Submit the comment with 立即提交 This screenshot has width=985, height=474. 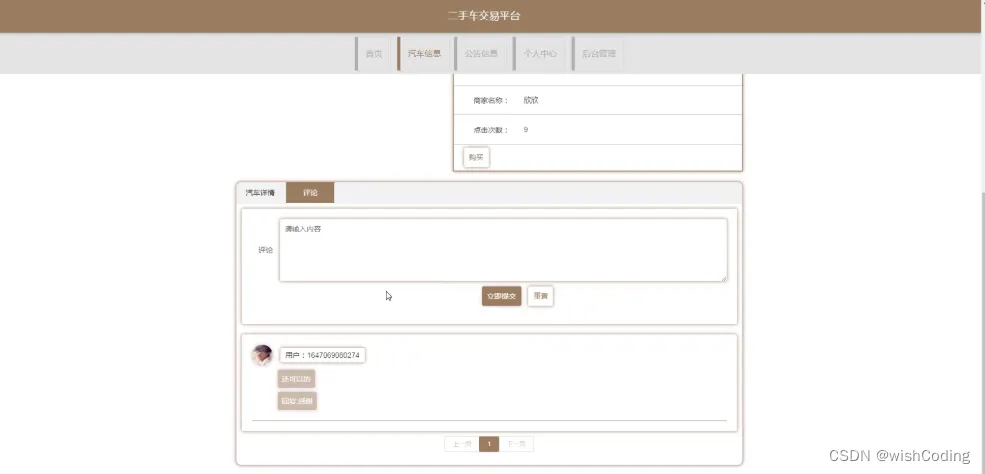[x=501, y=296]
